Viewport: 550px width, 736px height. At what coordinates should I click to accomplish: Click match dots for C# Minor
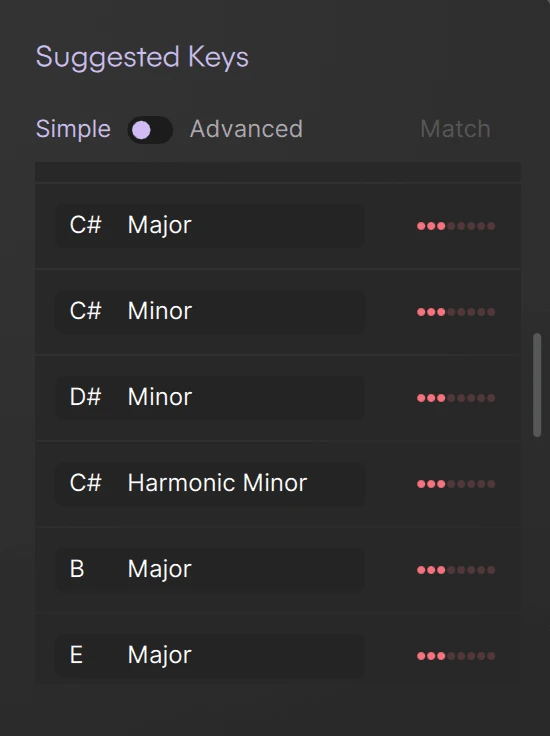coord(456,312)
